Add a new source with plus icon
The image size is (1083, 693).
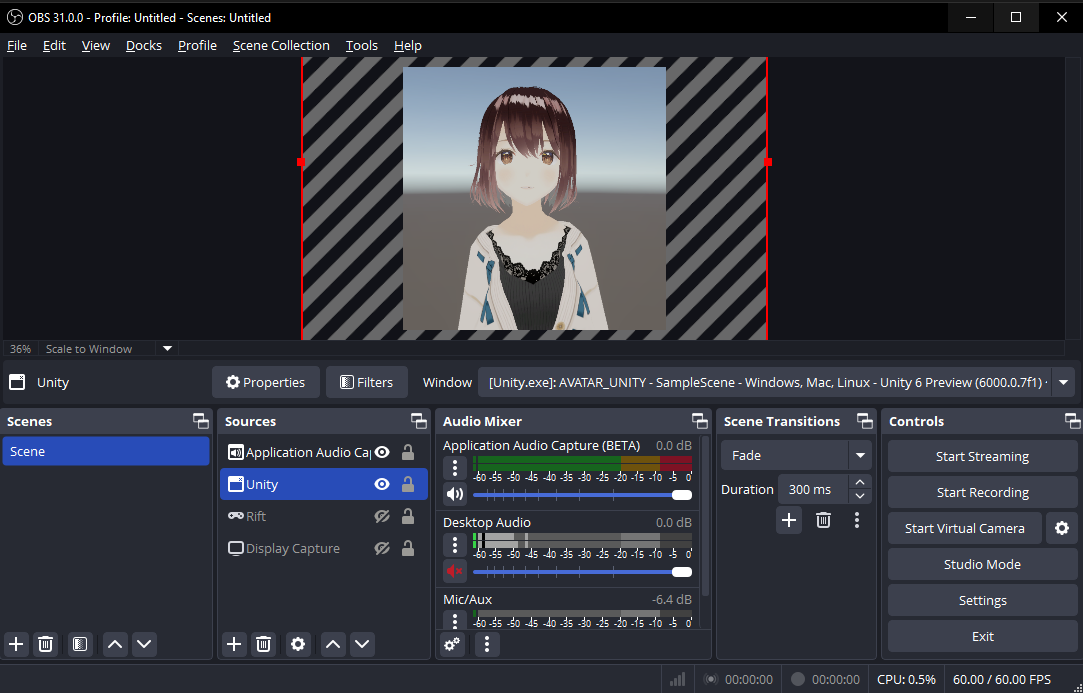coord(234,645)
